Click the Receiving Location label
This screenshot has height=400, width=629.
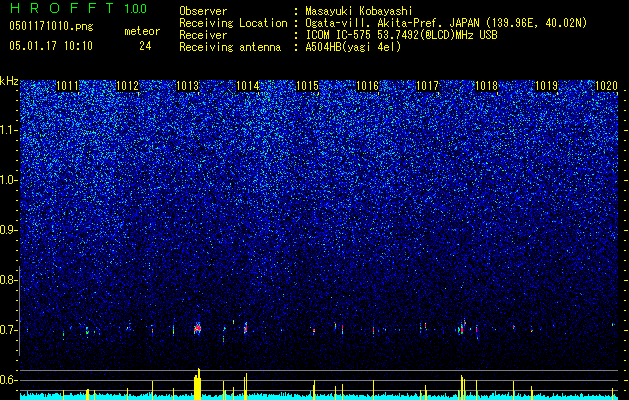click(x=233, y=23)
